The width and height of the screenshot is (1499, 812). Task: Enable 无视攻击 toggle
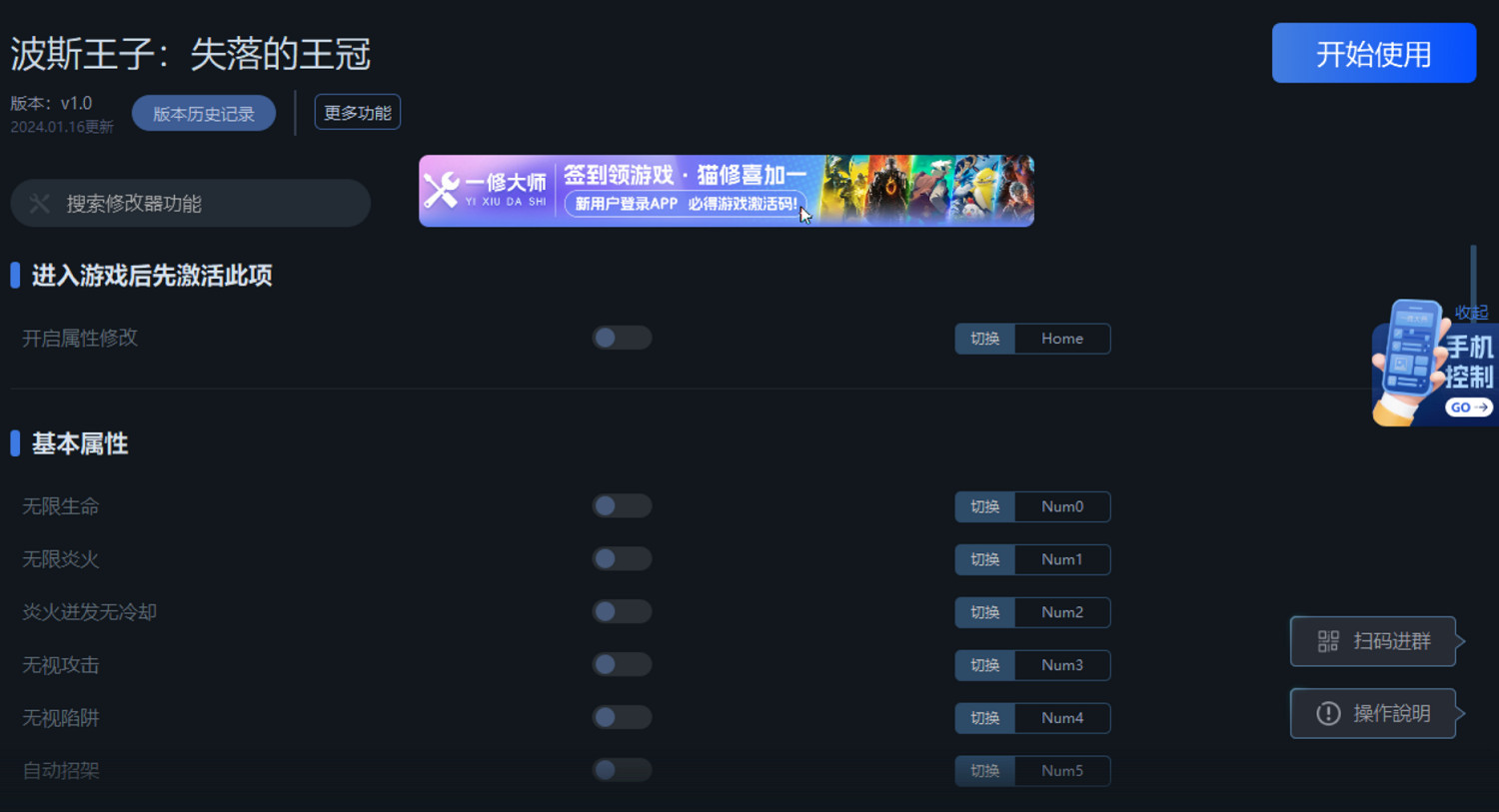click(622, 665)
